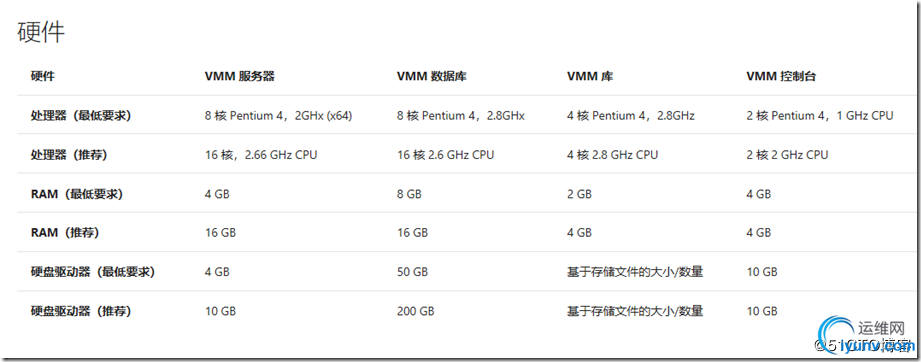Image resolution: width=921 pixels, height=362 pixels.
Task: Click the 硬件 page heading
Action: [41, 33]
